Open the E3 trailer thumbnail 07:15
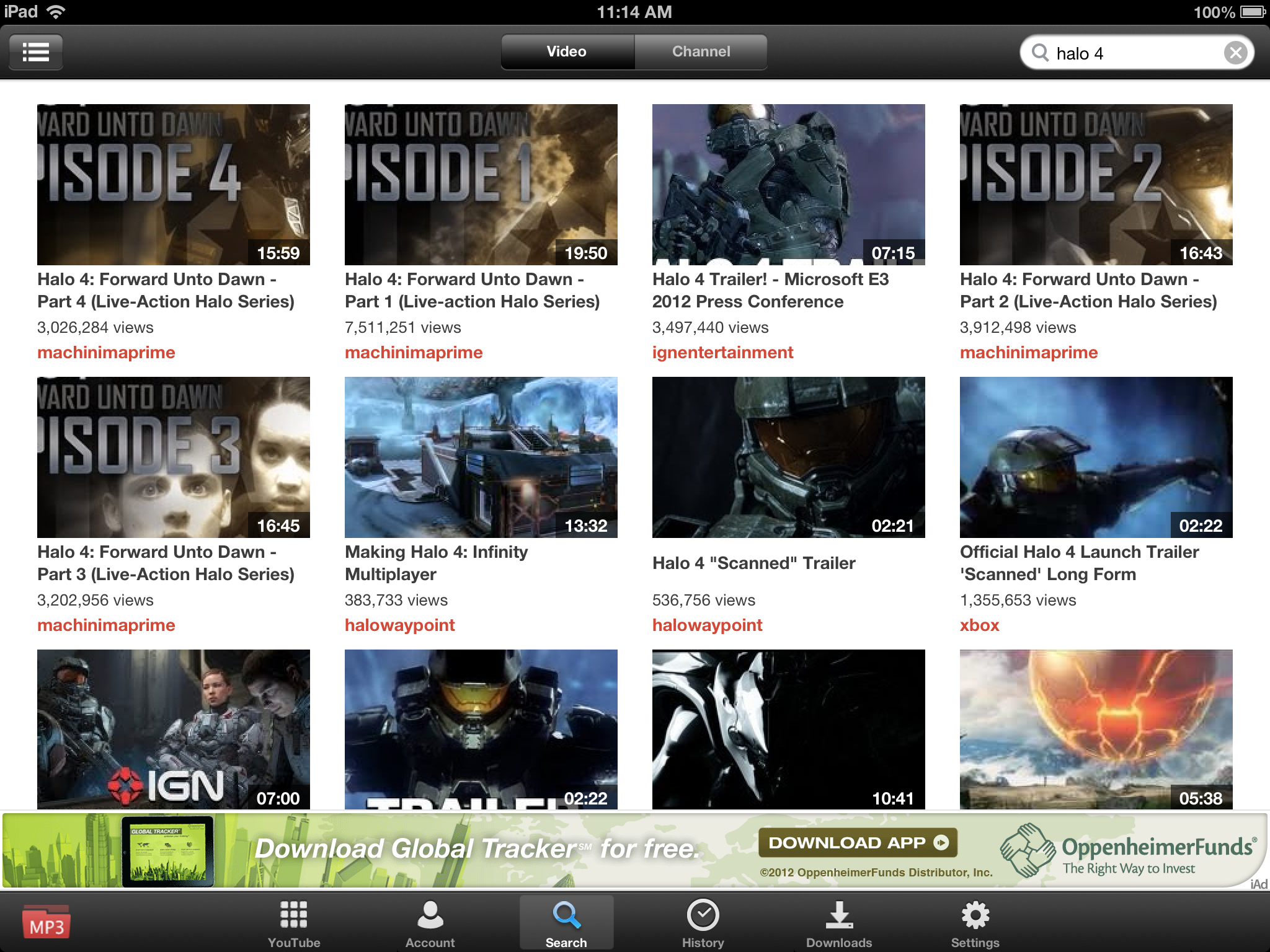Image resolution: width=1270 pixels, height=952 pixels. click(789, 185)
